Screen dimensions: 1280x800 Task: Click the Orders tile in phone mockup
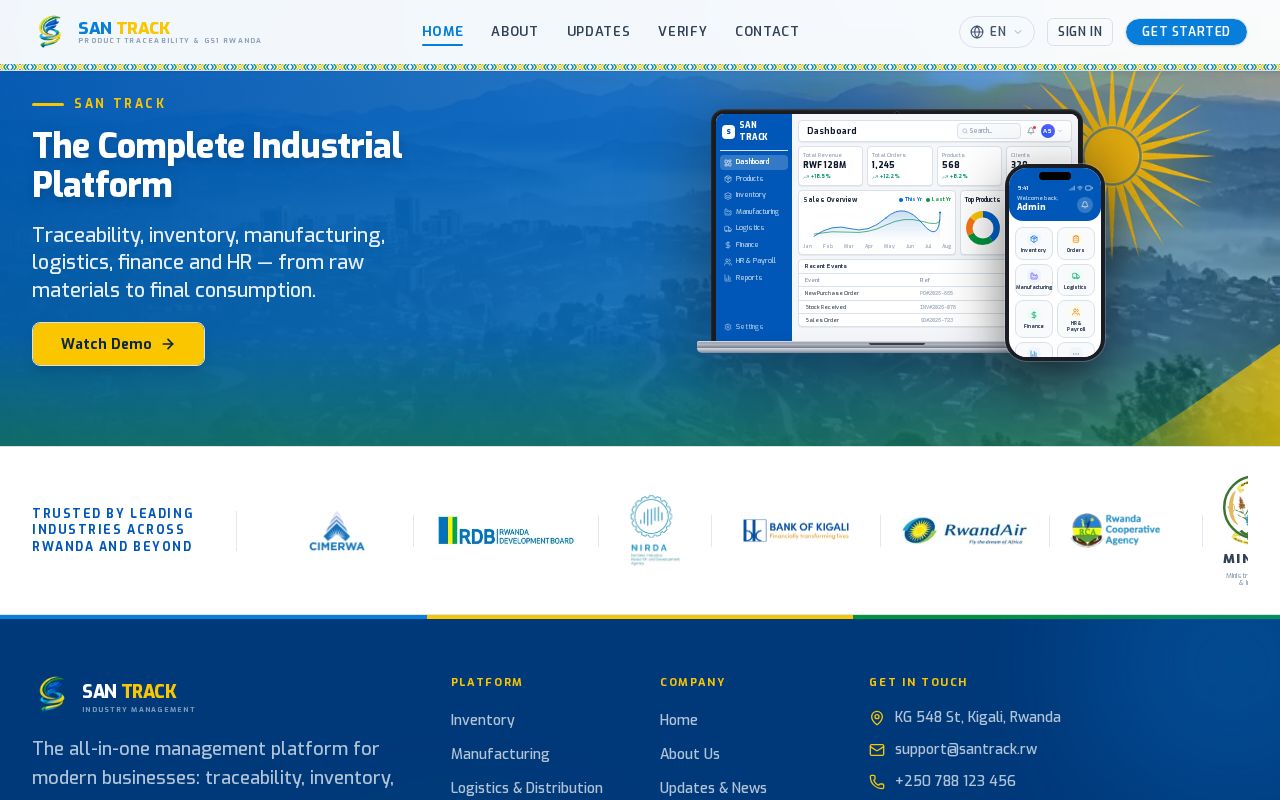pyautogui.click(x=1076, y=243)
